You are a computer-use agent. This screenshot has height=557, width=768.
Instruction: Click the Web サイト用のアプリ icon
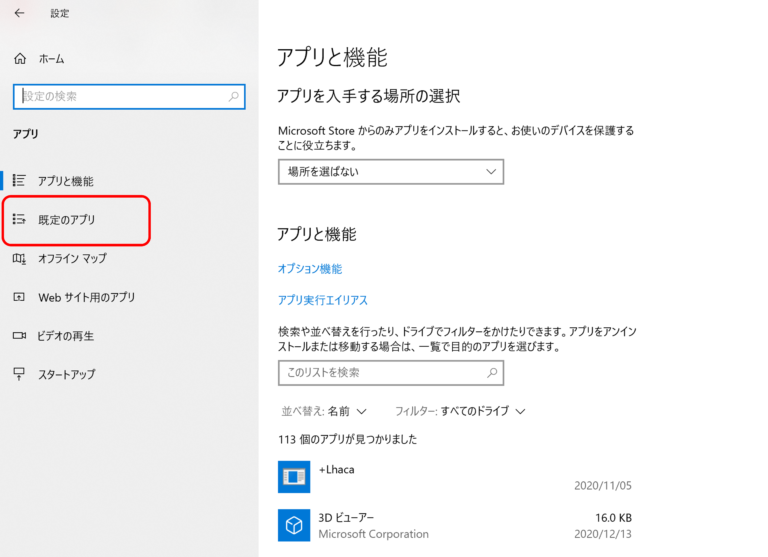coord(19,297)
